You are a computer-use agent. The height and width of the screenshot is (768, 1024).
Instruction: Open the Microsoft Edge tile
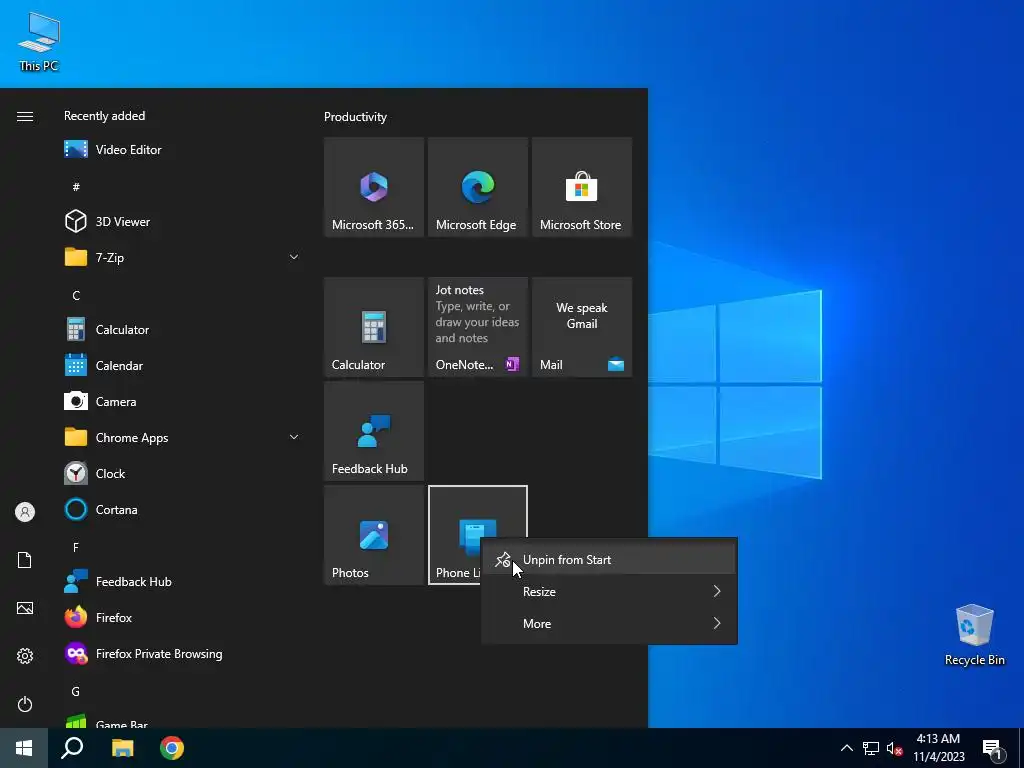(x=477, y=187)
